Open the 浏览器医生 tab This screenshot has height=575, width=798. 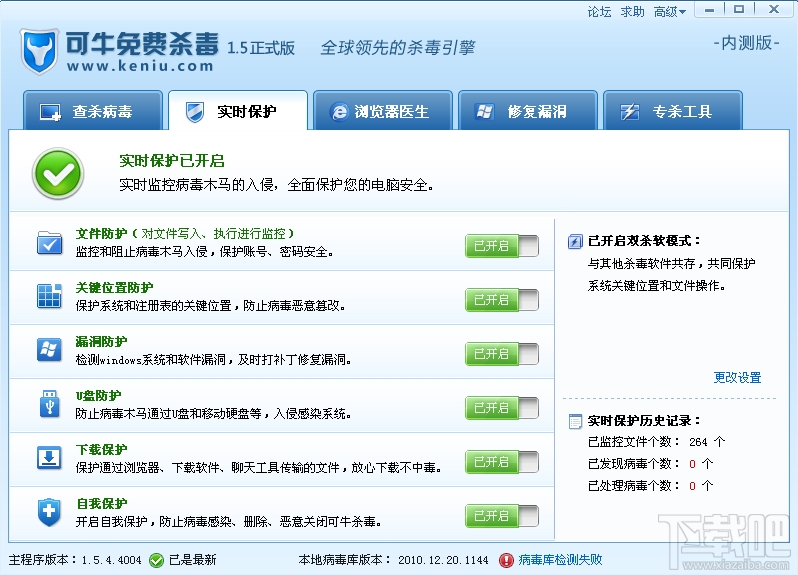383,111
